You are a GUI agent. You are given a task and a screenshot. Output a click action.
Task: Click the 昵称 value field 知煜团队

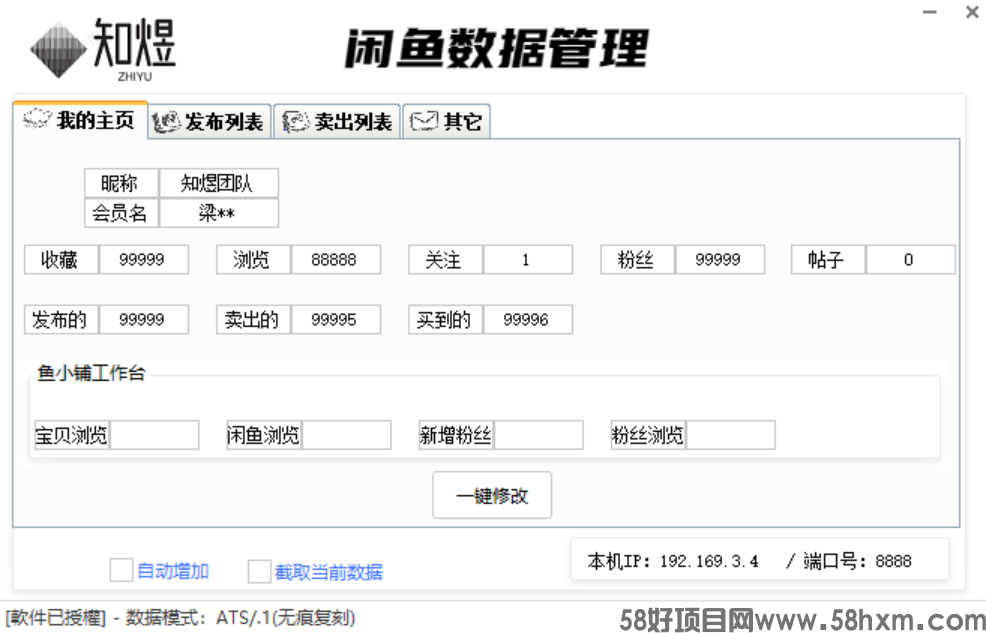(219, 184)
